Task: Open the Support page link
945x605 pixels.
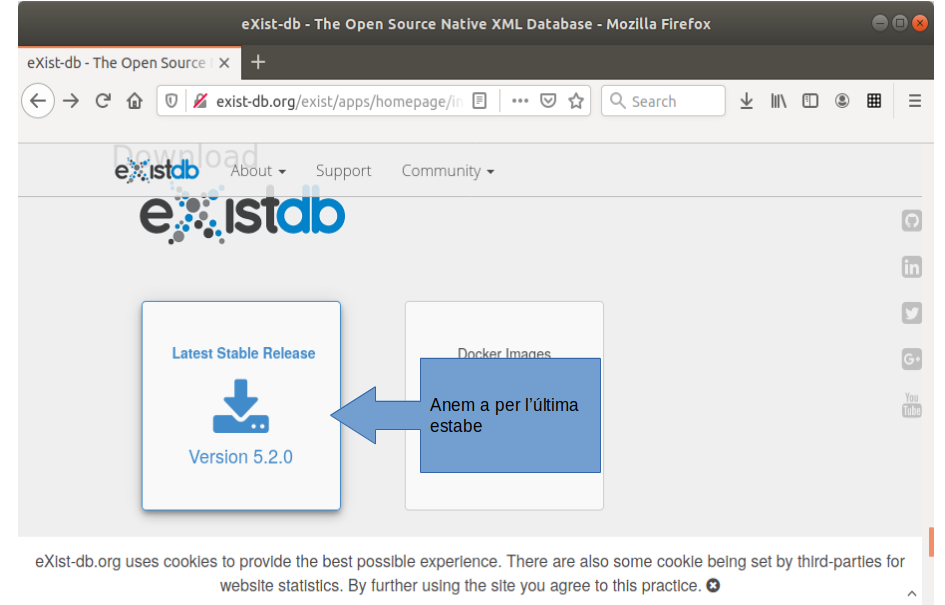Action: coord(344,171)
